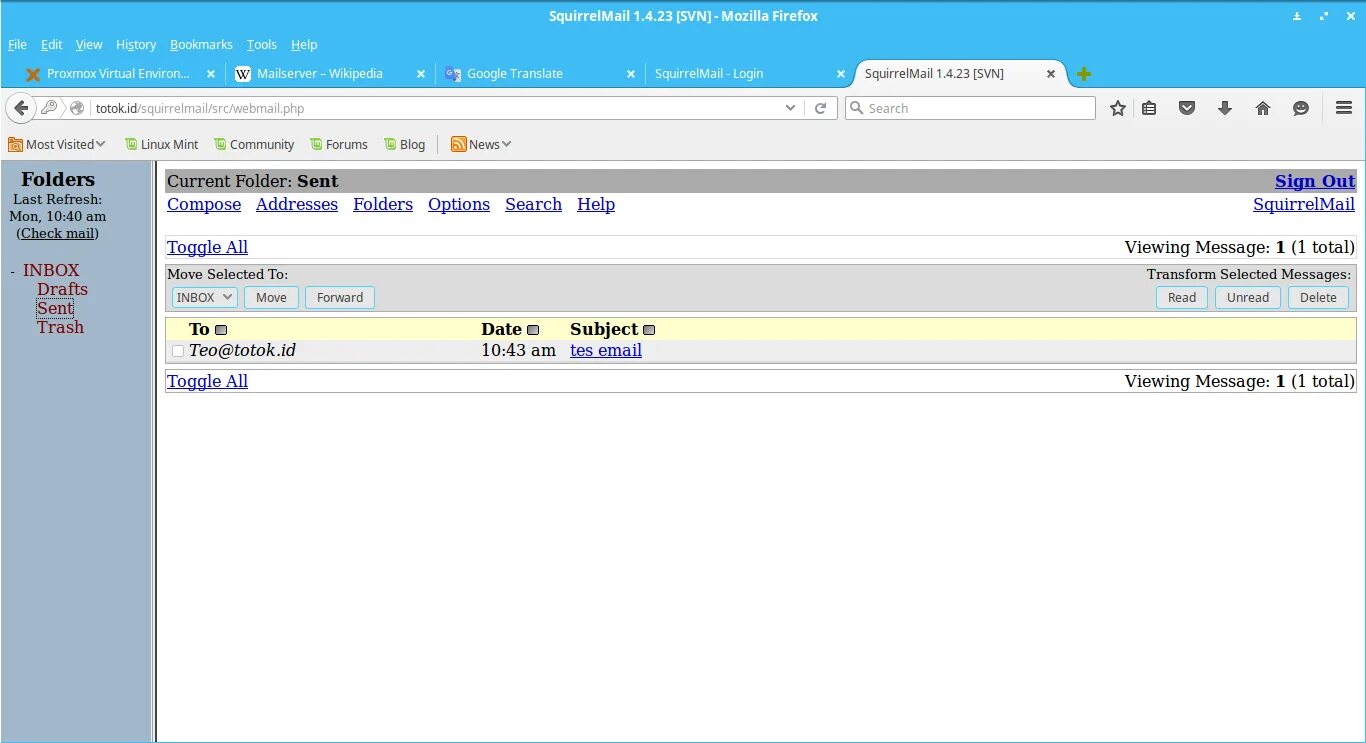This screenshot has height=743, width=1366.
Task: Expand the News feed bookmark dropdown
Action: pyautogui.click(x=481, y=145)
